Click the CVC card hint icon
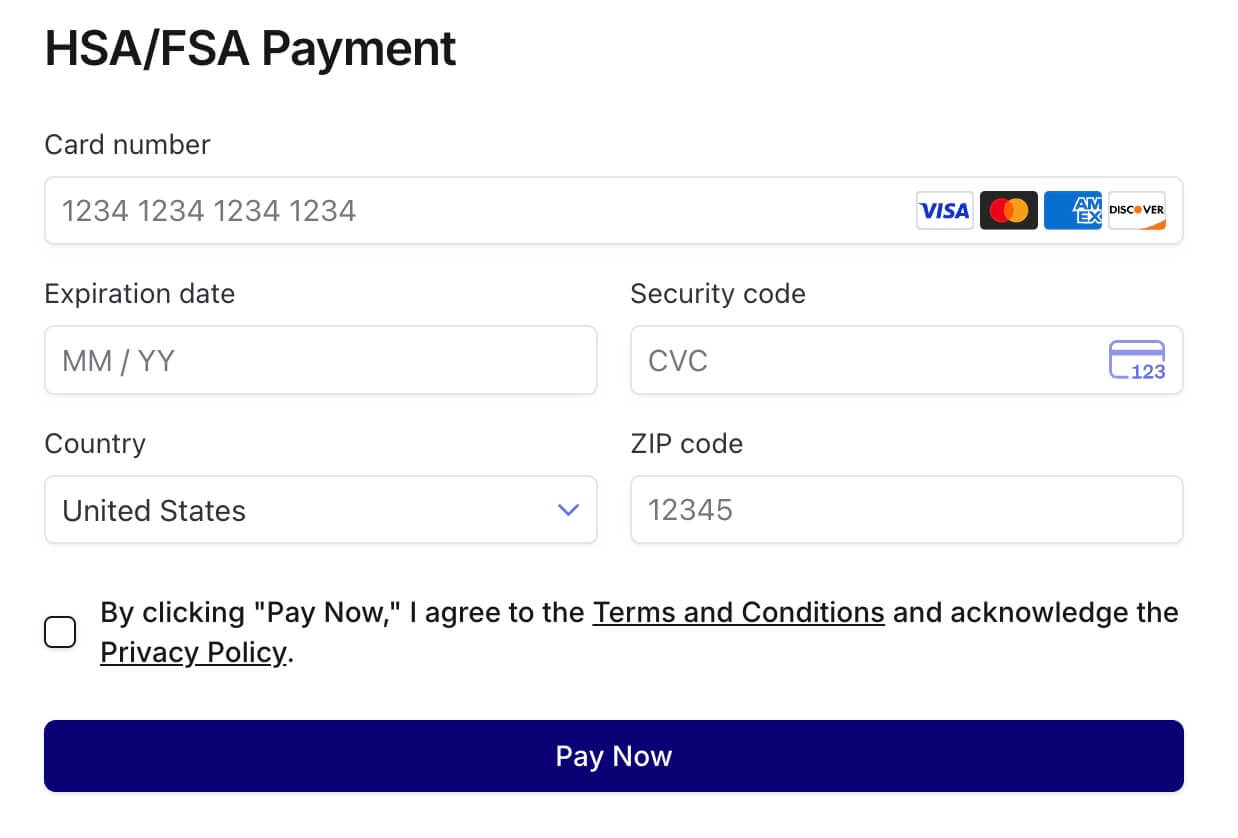This screenshot has width=1238, height=838. 1137,361
